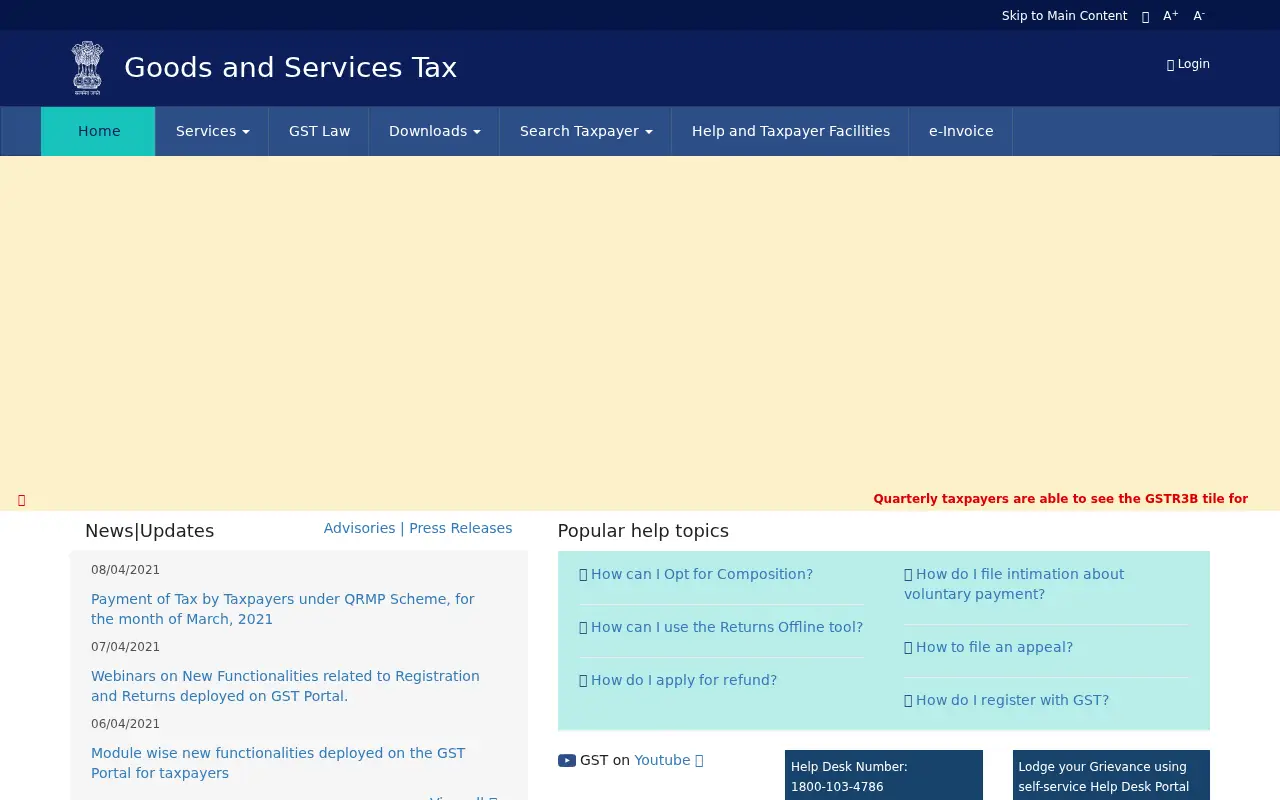Viewport: 1280px width, 800px height.
Task: Click the date 08/04/2021
Action: 125,570
